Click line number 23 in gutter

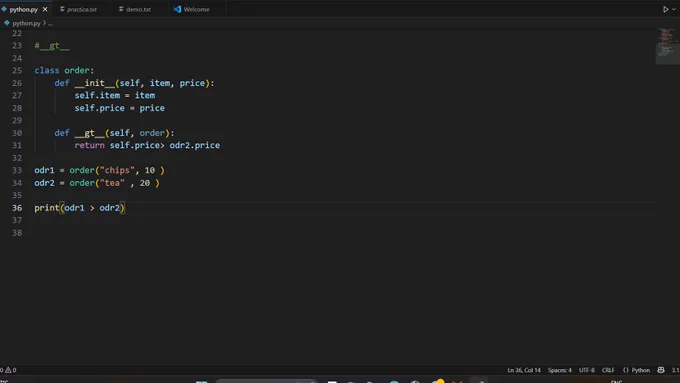[x=17, y=46]
